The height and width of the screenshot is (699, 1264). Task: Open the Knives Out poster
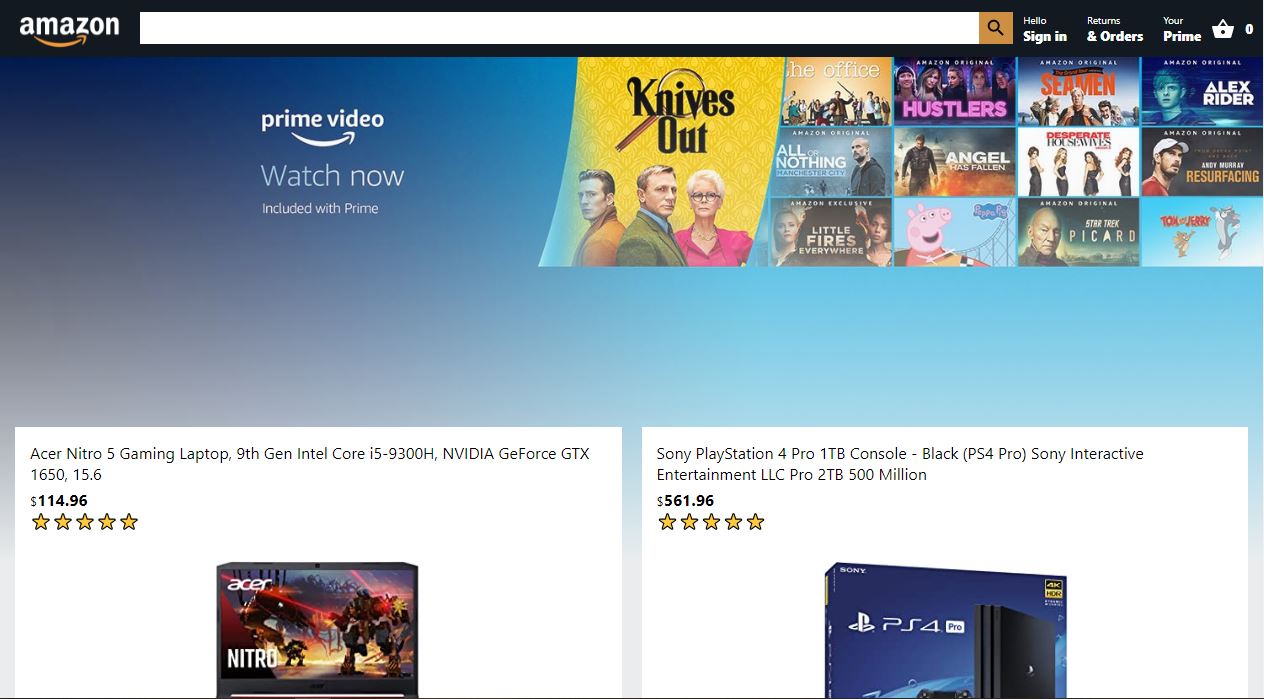click(662, 162)
